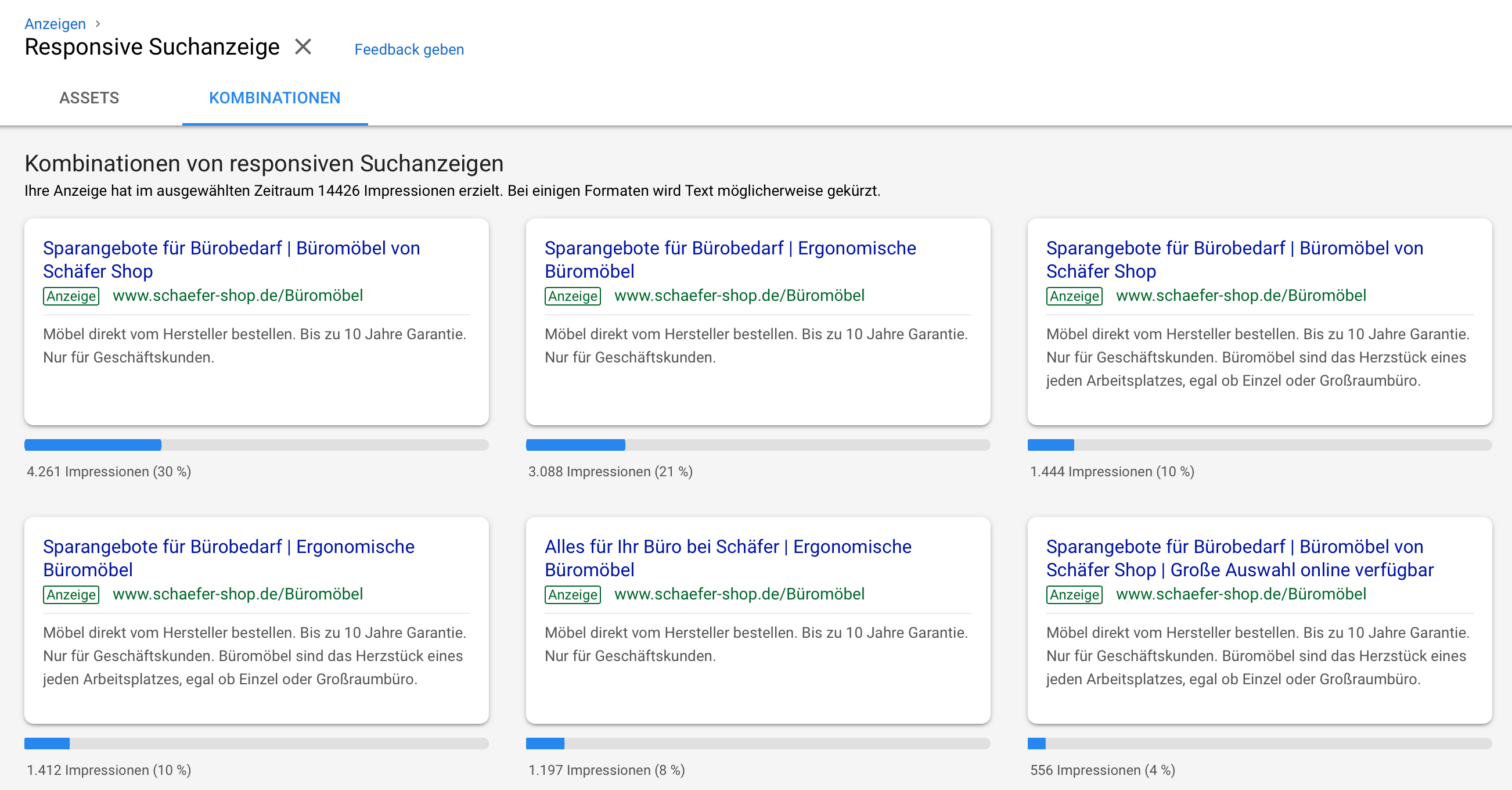Click '4.261 Impressionen (30 %)' label
Image resolution: width=1512 pixels, height=790 pixels.
(109, 471)
